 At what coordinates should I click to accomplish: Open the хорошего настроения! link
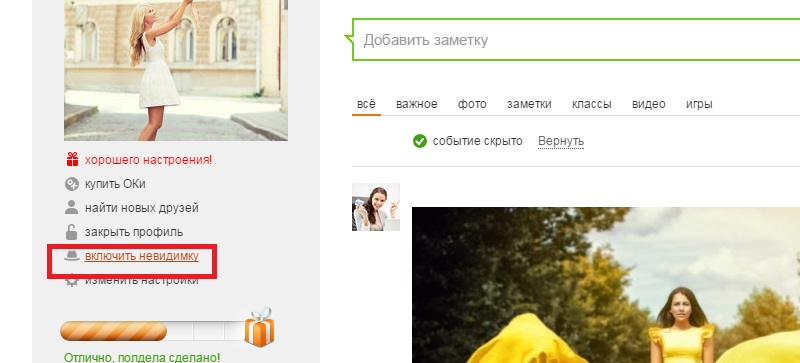tap(148, 160)
